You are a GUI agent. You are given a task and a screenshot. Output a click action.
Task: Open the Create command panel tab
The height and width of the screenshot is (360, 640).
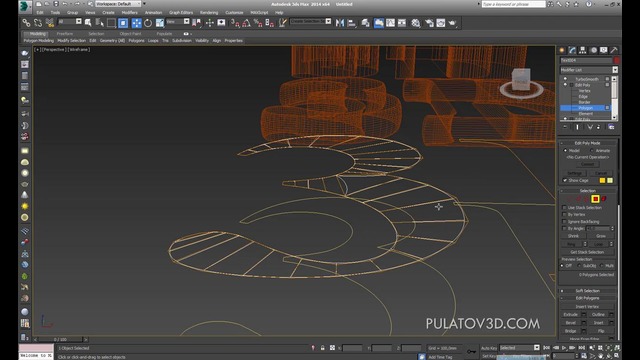click(562, 50)
